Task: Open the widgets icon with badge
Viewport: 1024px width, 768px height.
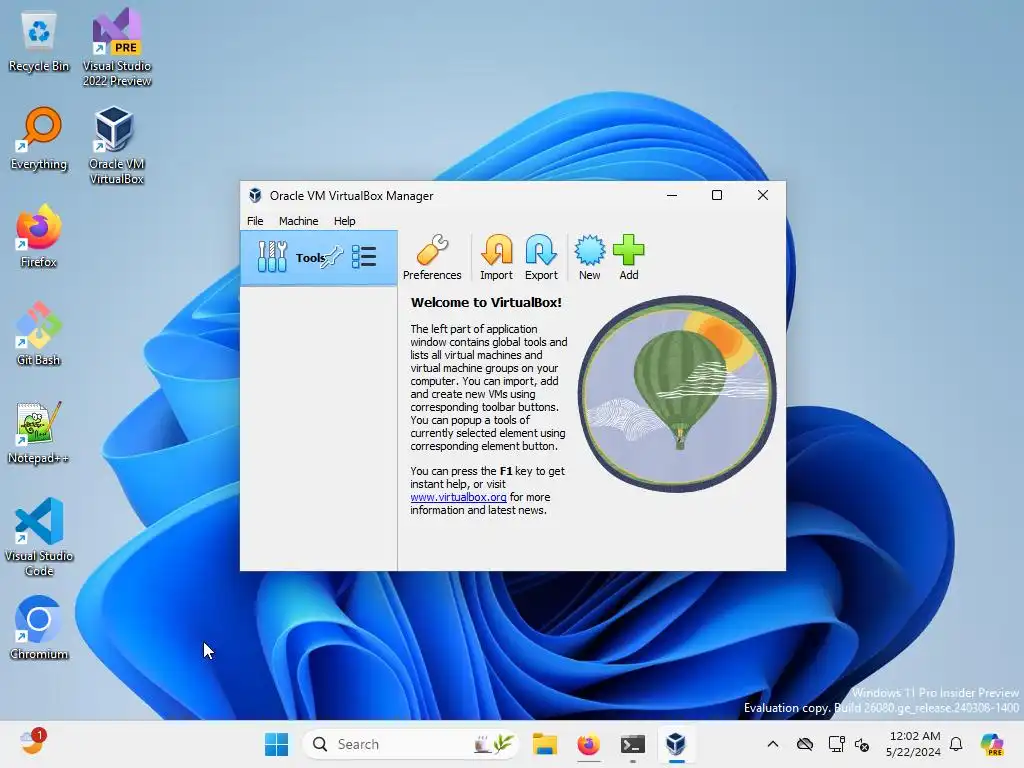Action: (x=31, y=743)
